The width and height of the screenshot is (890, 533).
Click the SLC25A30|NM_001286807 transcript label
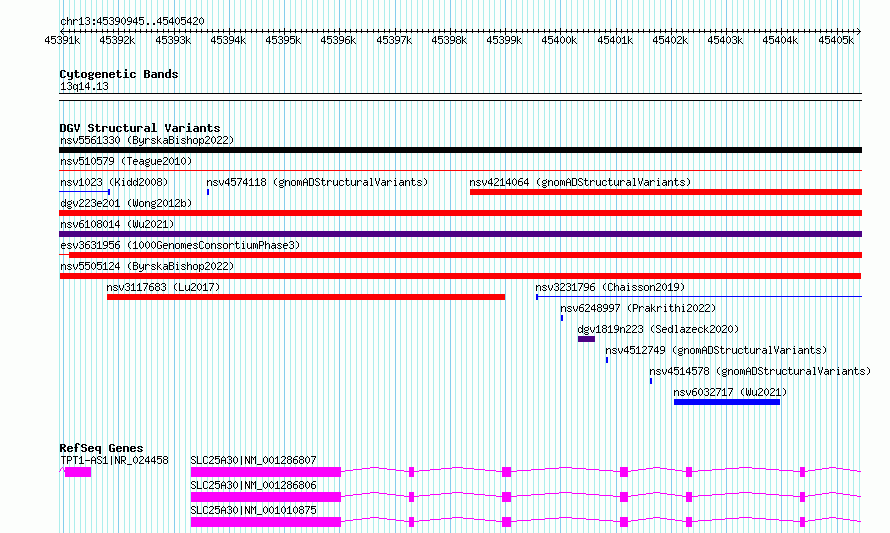click(253, 460)
